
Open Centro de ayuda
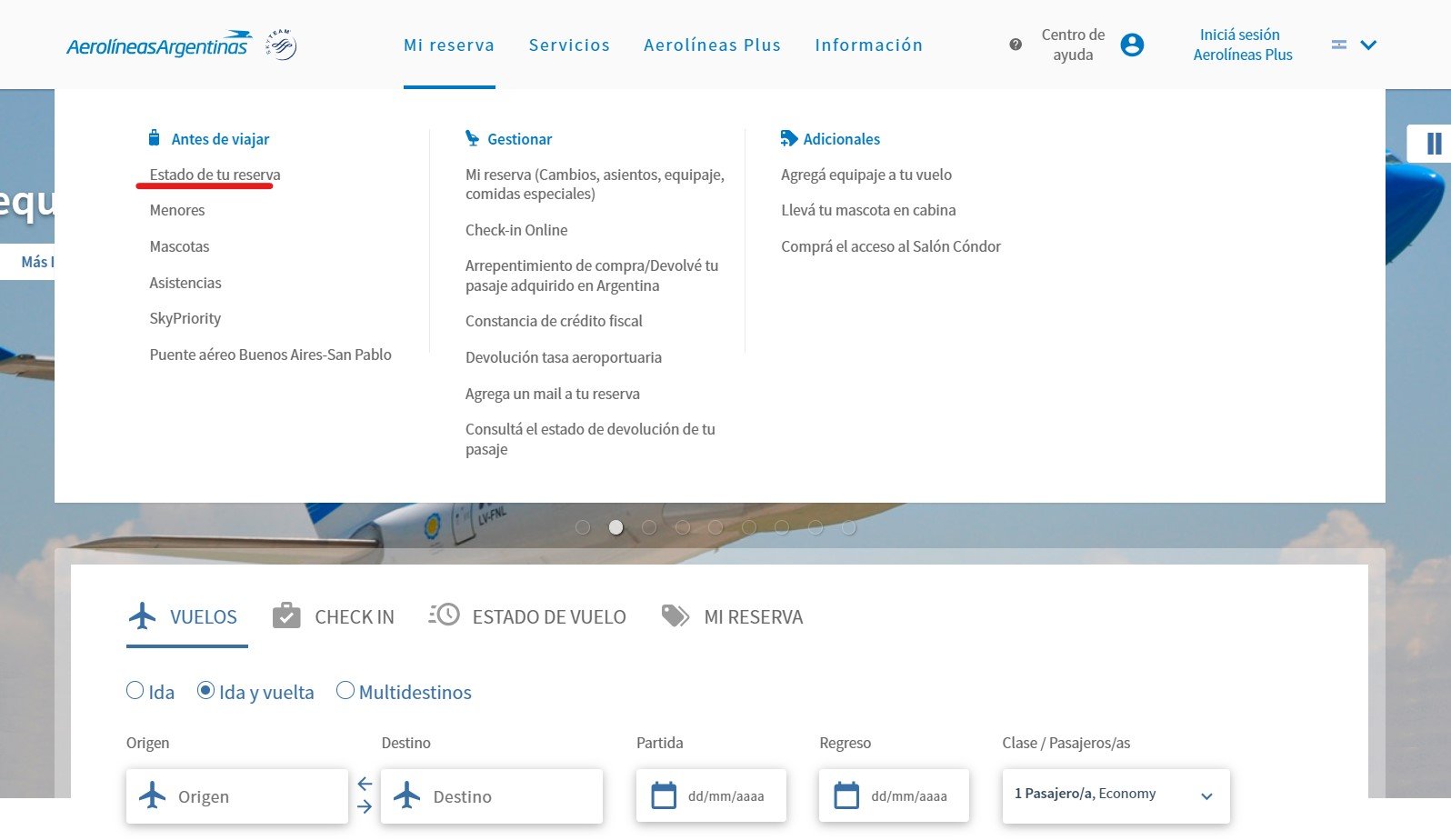click(x=1073, y=45)
